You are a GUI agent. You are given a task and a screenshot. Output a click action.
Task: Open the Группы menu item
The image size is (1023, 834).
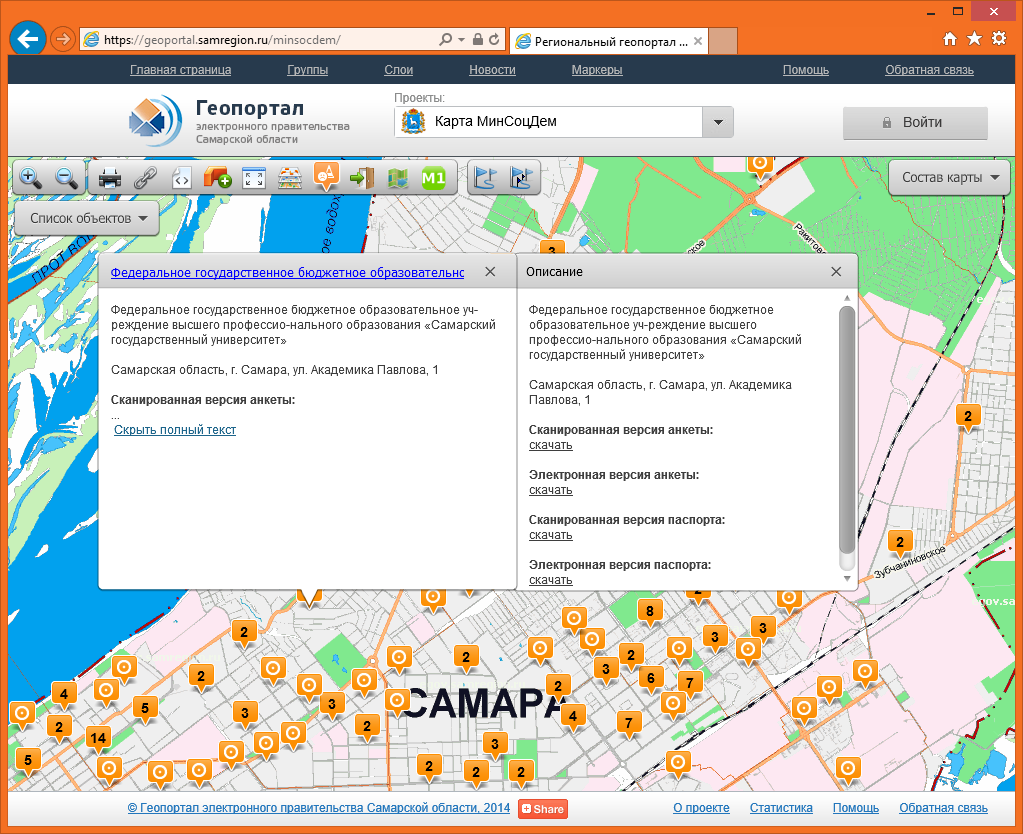(307, 70)
